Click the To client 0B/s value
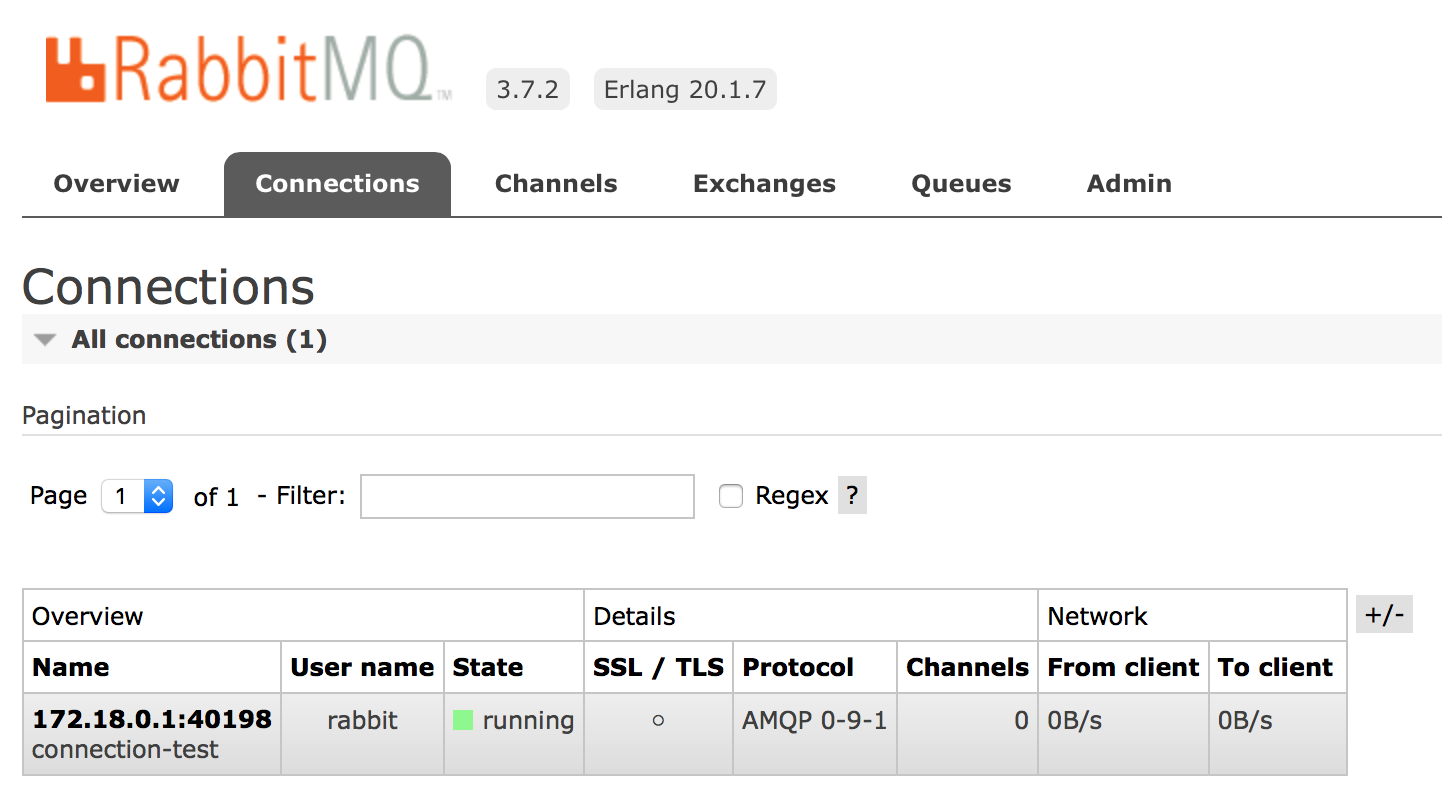Screen dimensions: 1442x794 [1245, 720]
